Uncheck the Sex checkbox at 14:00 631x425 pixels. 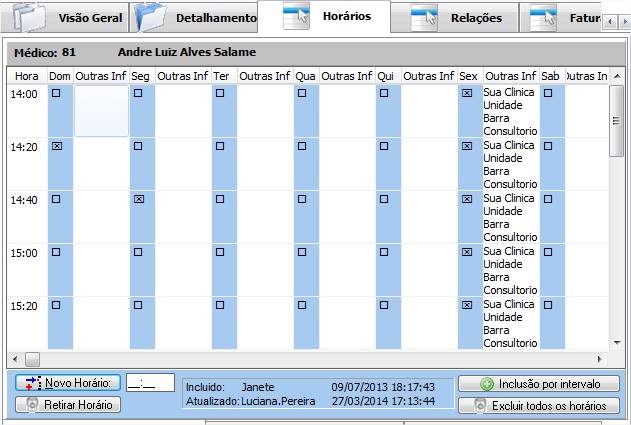point(467,93)
